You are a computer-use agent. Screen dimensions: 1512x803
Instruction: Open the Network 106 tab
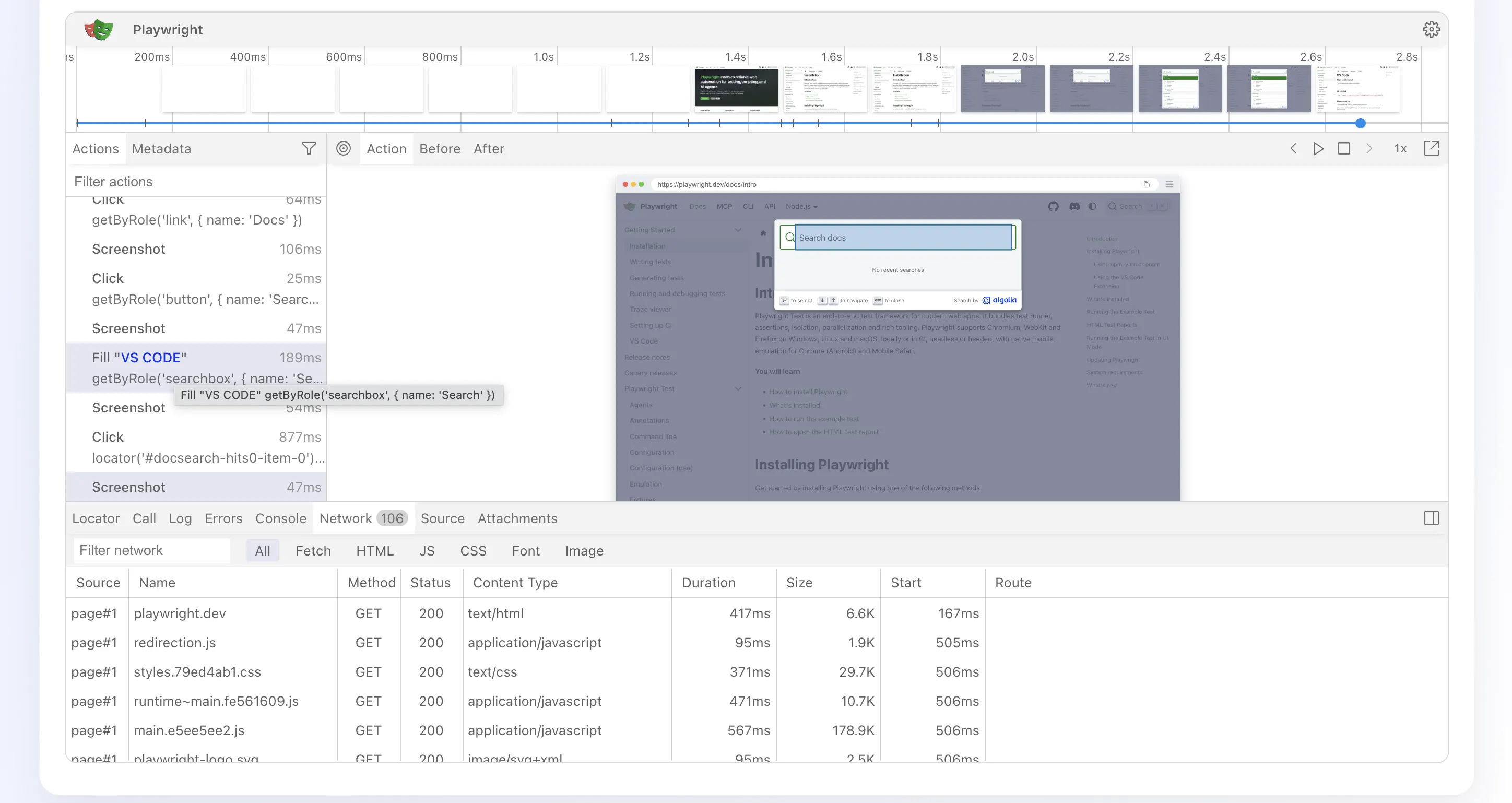(363, 518)
